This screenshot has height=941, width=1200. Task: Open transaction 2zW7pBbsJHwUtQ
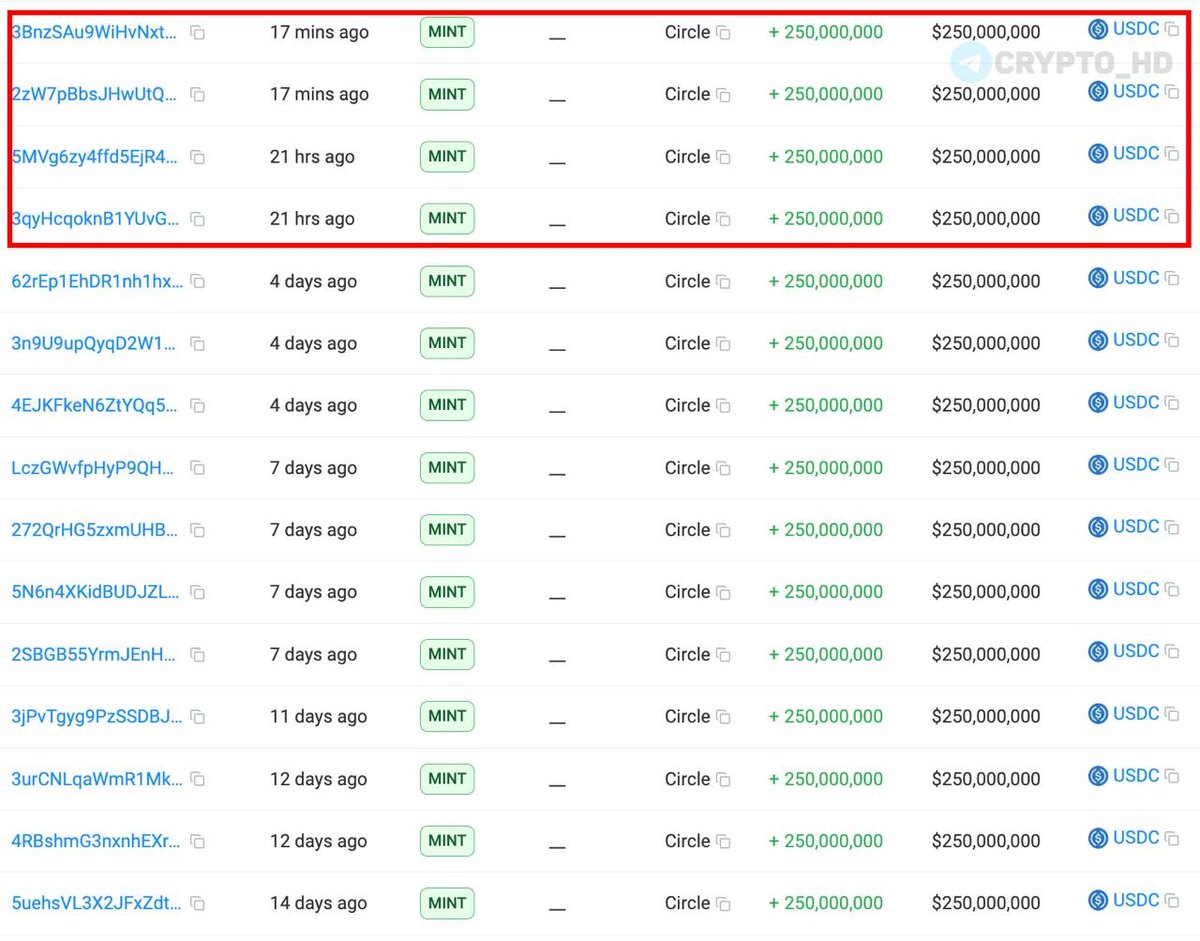coord(94,94)
